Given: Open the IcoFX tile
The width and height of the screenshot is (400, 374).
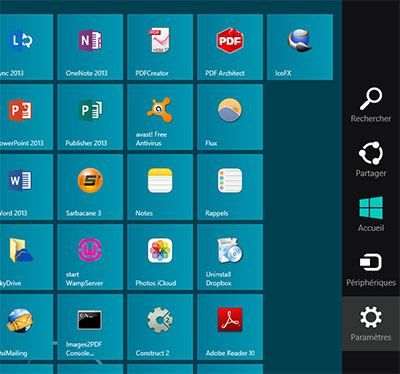Looking at the screenshot, I should [x=300, y=47].
